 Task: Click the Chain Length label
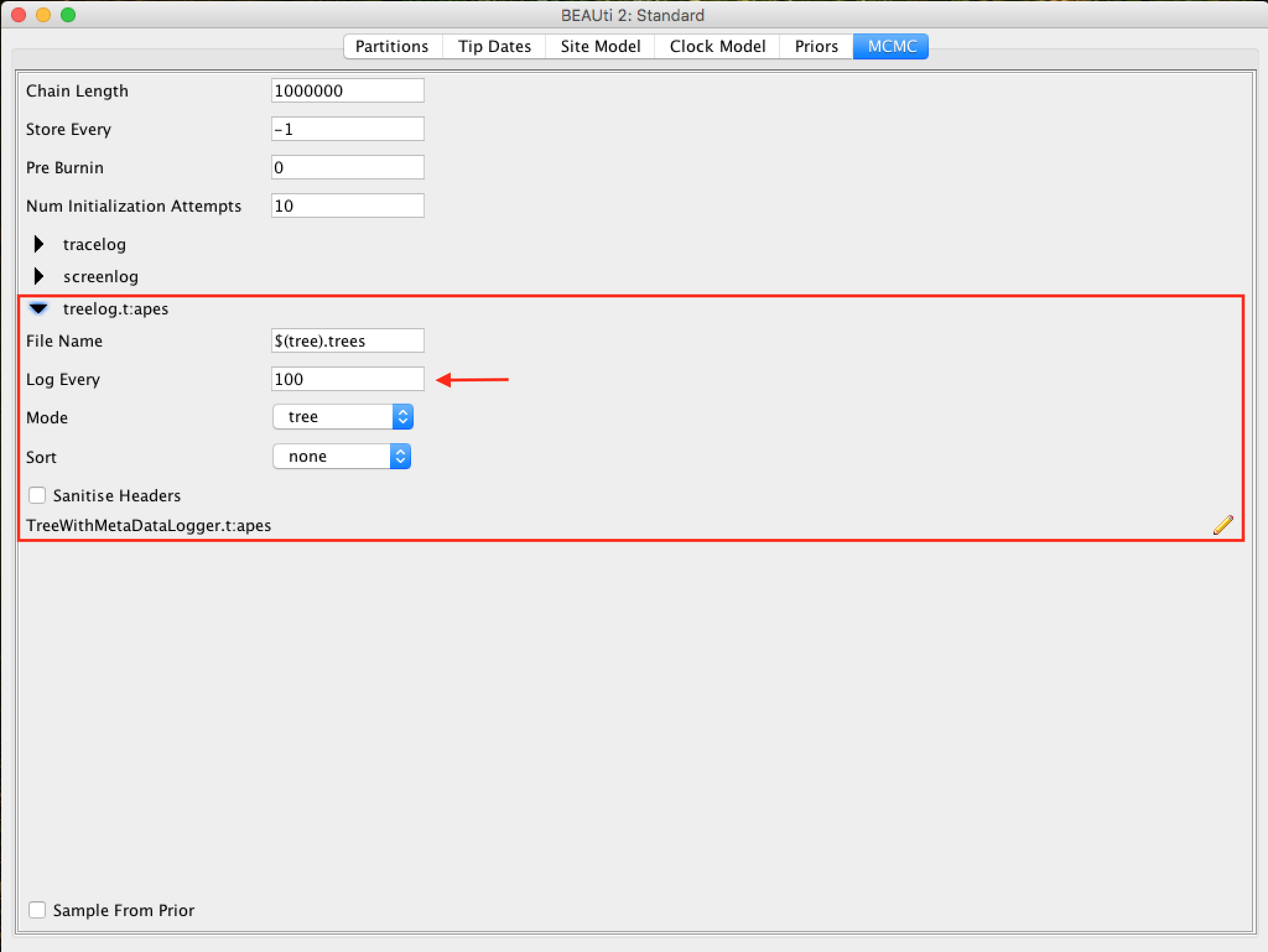pyautogui.click(x=77, y=91)
